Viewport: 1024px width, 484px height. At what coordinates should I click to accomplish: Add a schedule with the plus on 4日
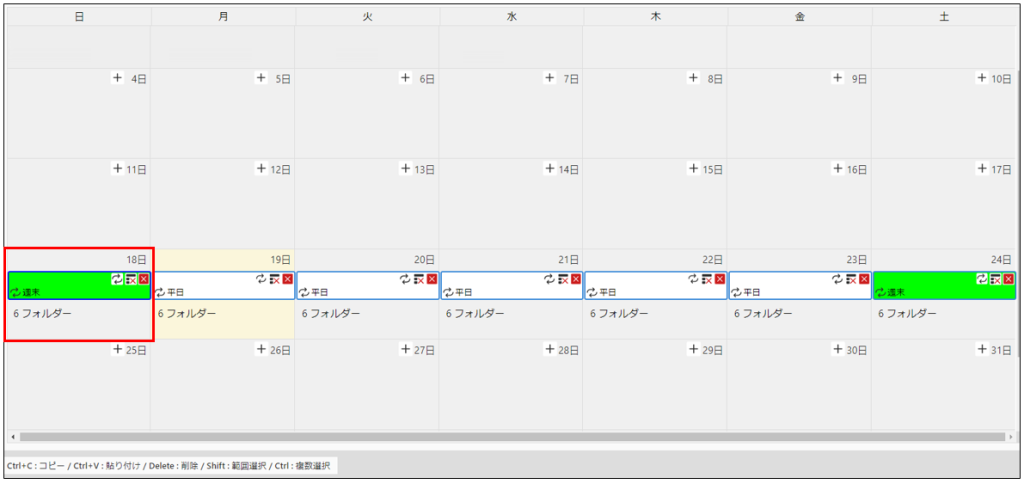click(118, 78)
